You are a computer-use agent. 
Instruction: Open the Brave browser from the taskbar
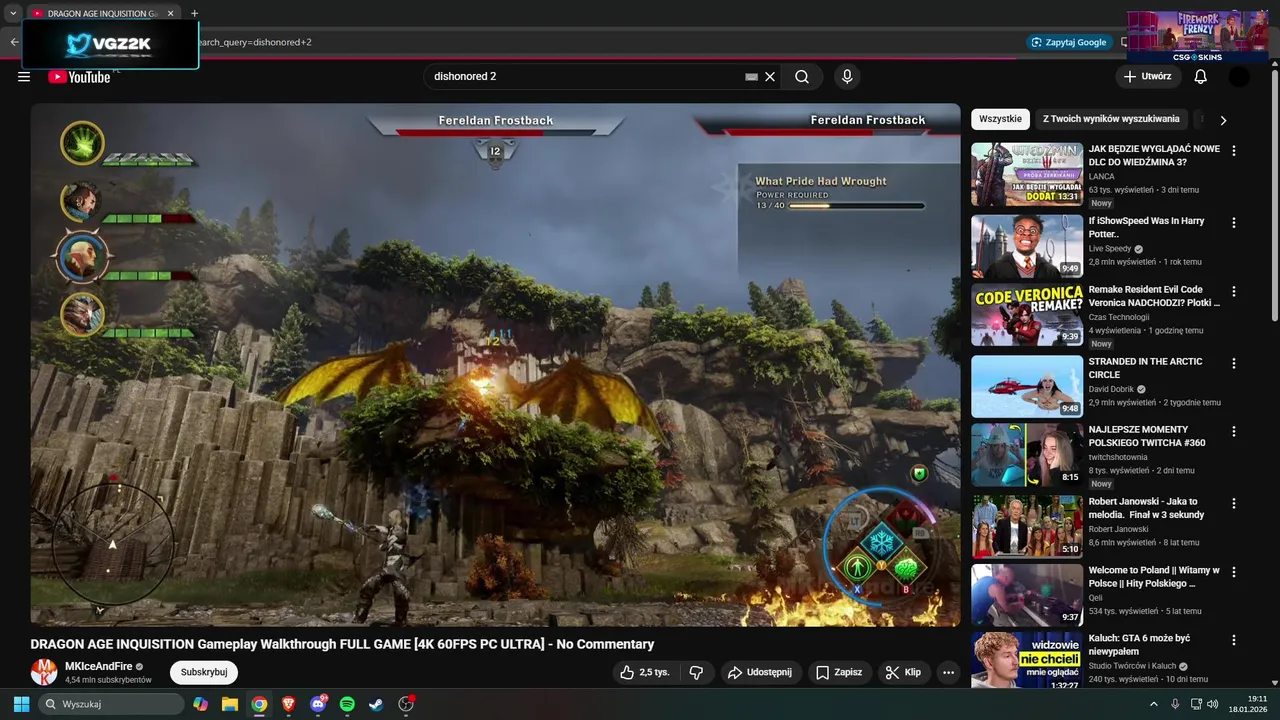pos(288,704)
